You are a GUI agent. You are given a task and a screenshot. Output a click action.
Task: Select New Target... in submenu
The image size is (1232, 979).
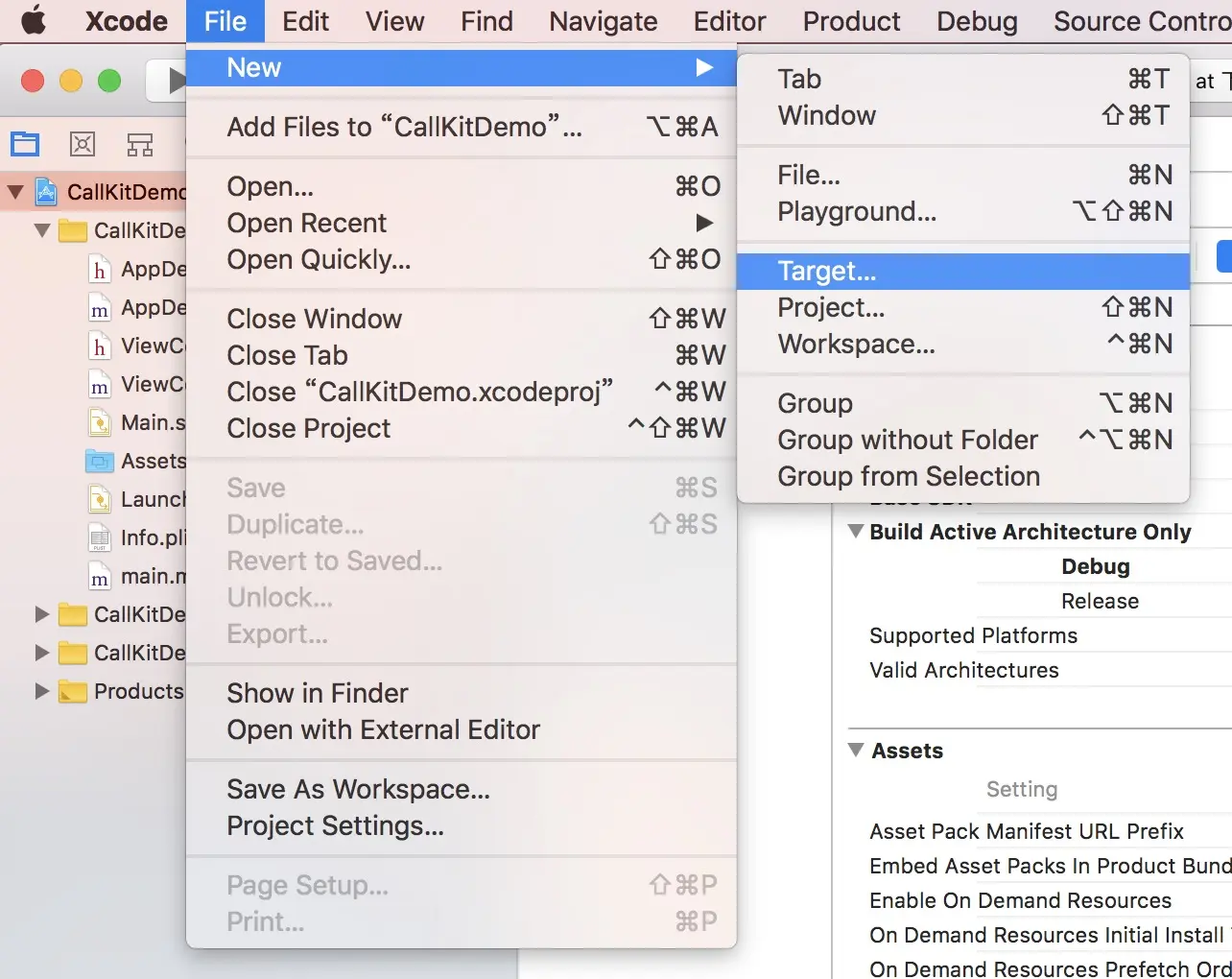[x=963, y=271]
